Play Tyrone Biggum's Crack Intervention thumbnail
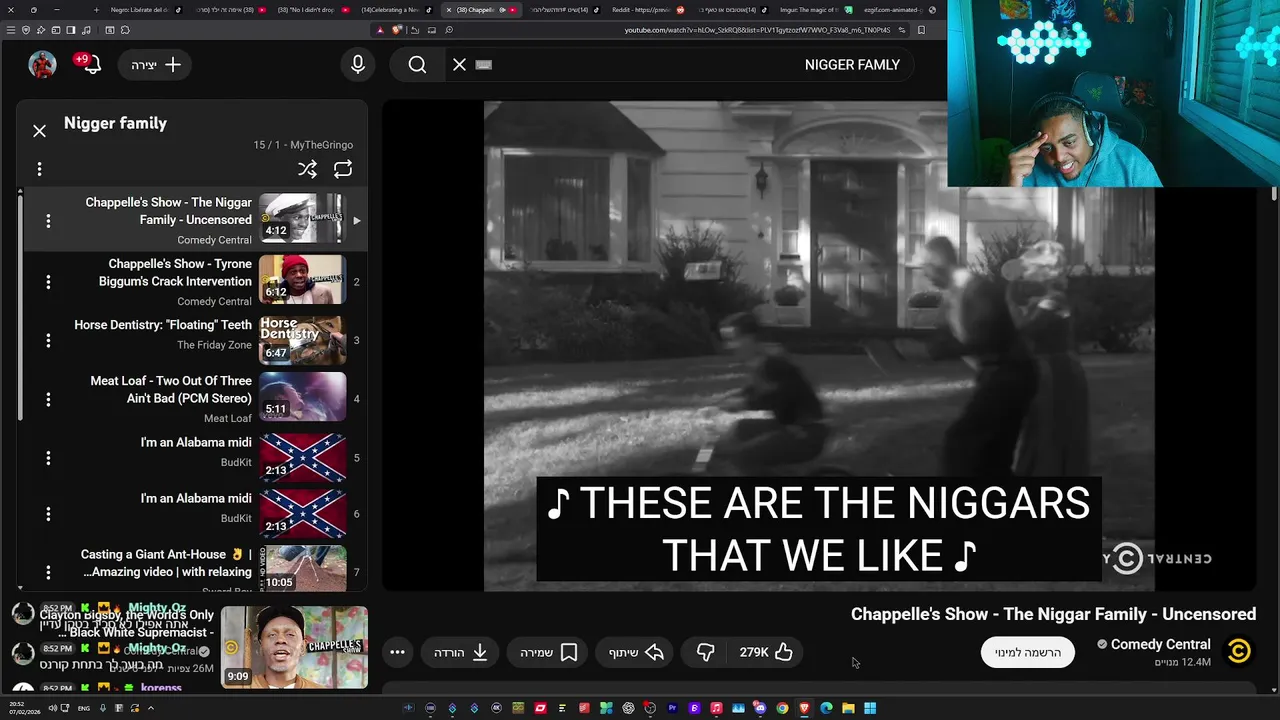Screen dimensions: 1280x720 click(303, 280)
